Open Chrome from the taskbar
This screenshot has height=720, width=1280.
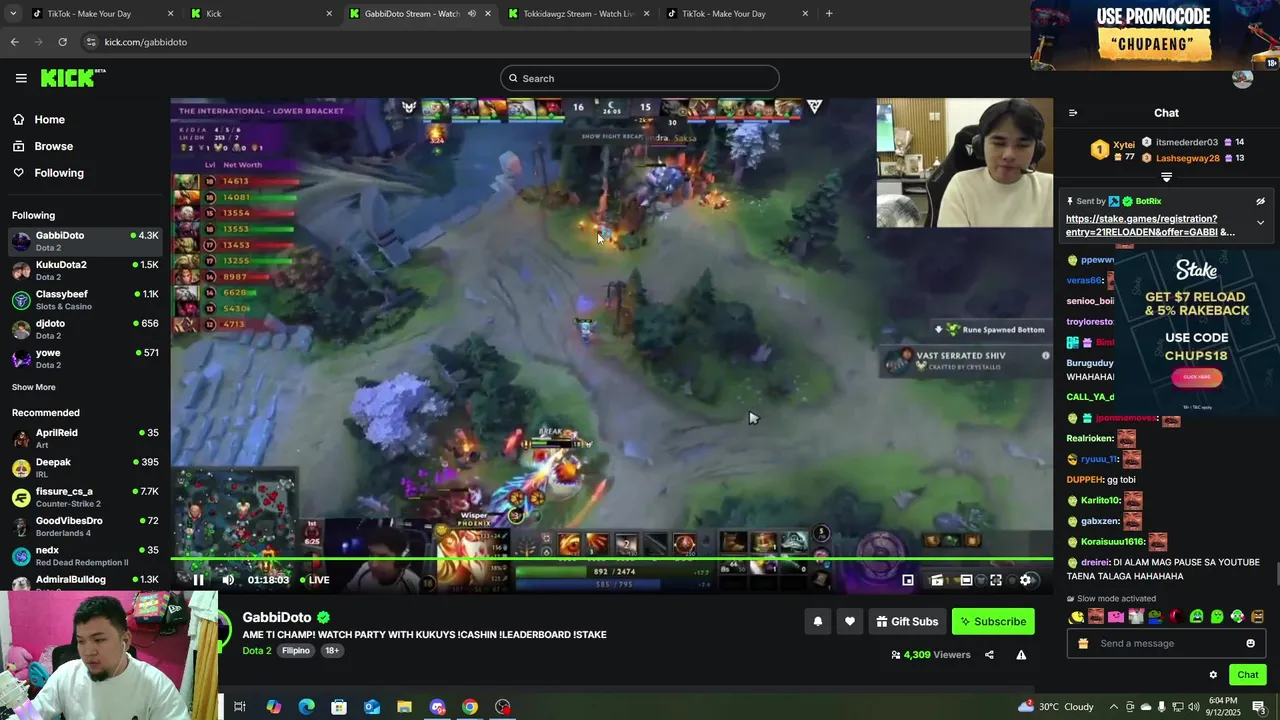click(470, 707)
